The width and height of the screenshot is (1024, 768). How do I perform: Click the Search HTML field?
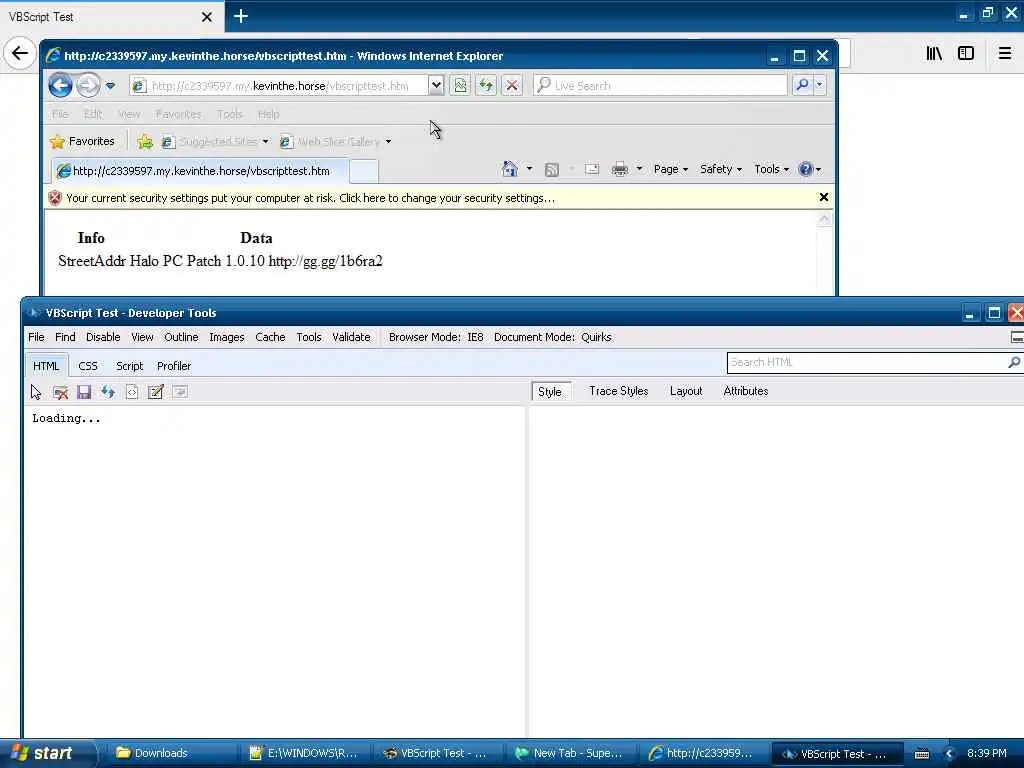(866, 362)
